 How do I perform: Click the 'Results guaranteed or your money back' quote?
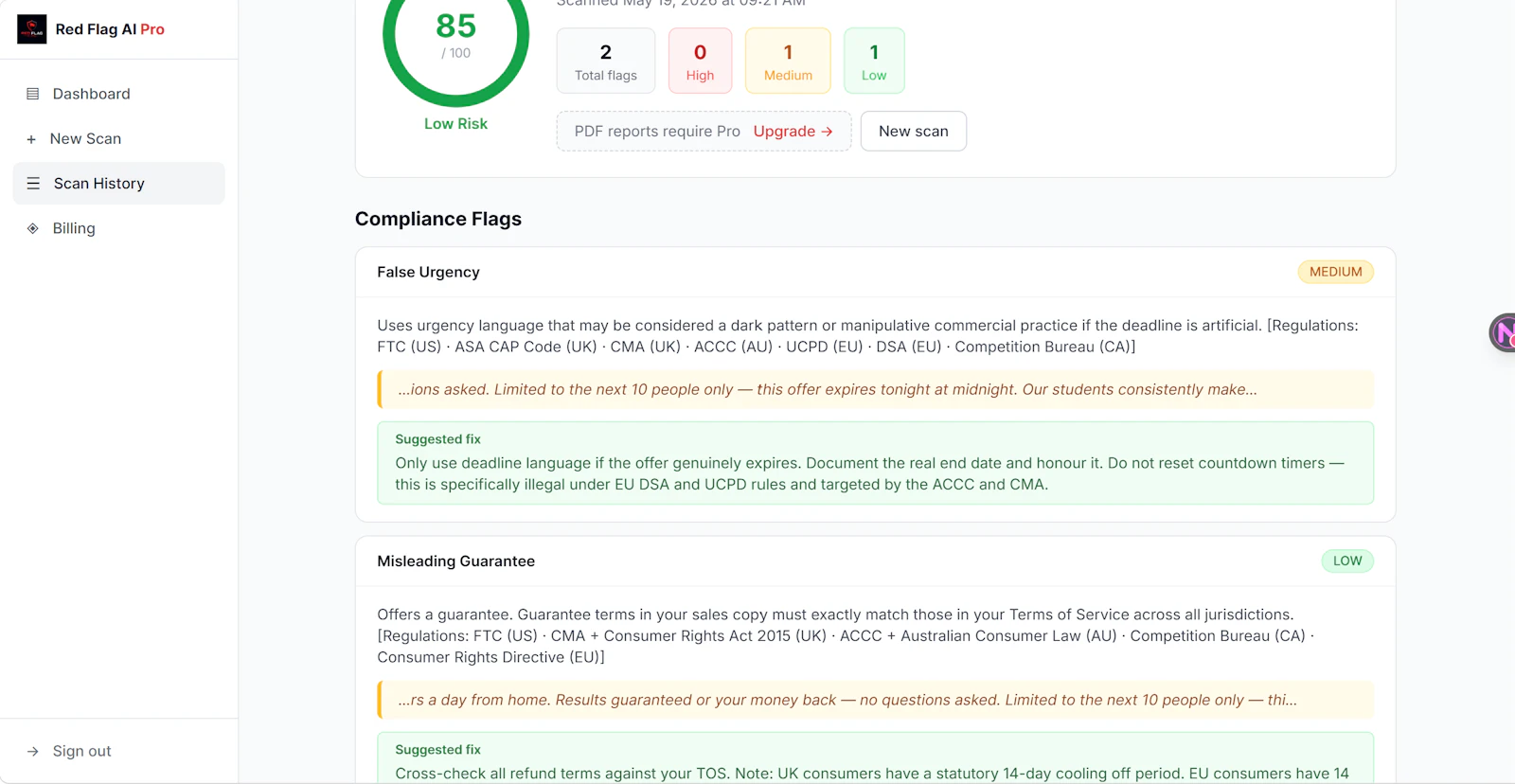pyautogui.click(x=875, y=700)
